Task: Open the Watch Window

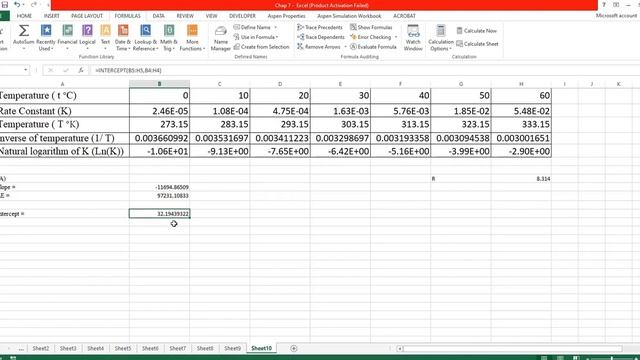Action: click(413, 38)
